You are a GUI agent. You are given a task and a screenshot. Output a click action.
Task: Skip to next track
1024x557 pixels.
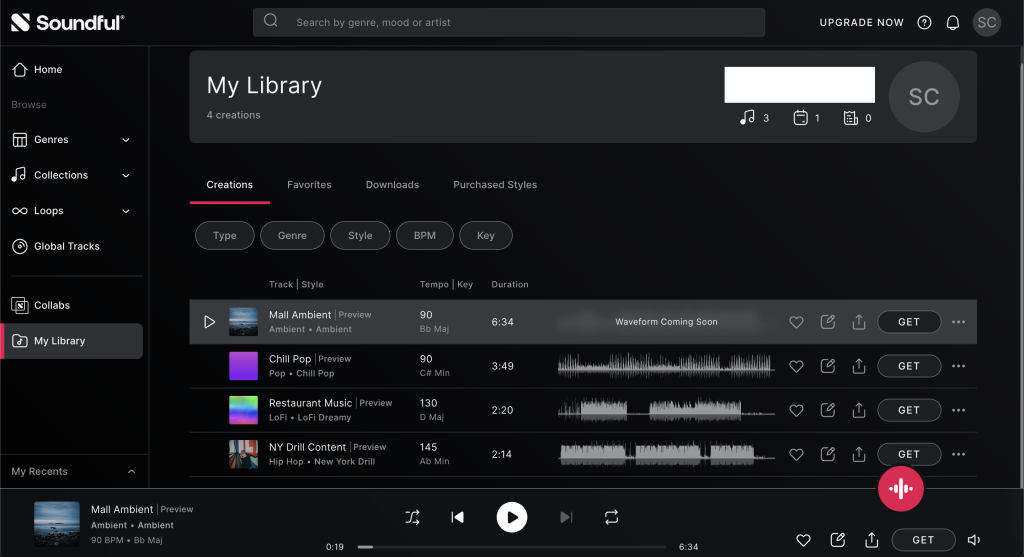(566, 517)
